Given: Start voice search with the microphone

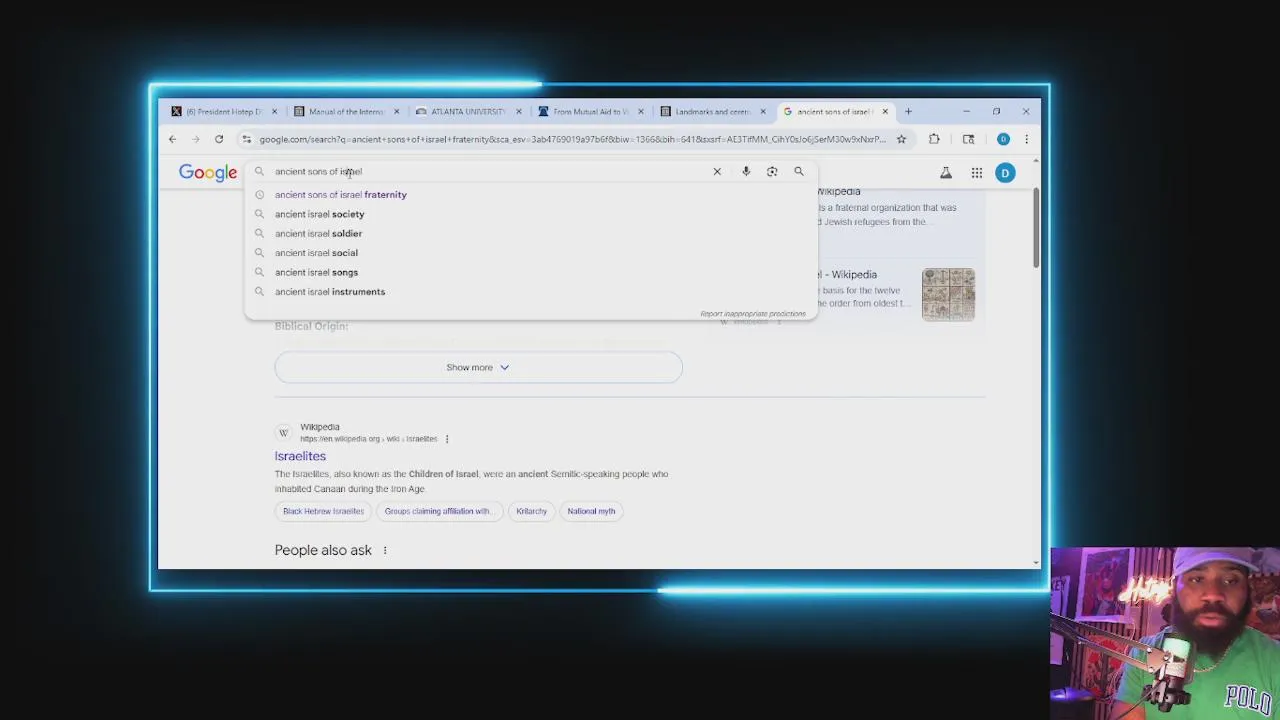Looking at the screenshot, I should (x=746, y=172).
